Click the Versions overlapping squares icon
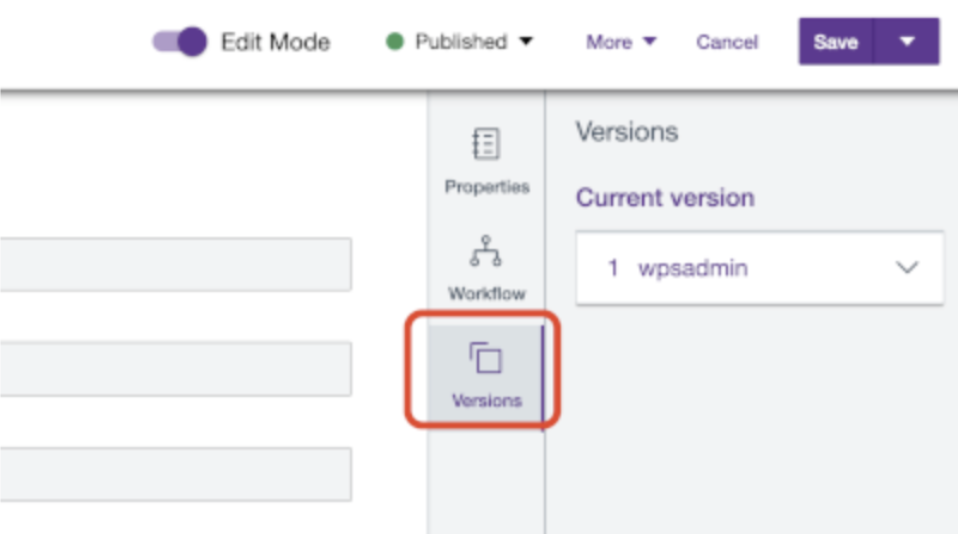The image size is (958, 534). click(486, 358)
